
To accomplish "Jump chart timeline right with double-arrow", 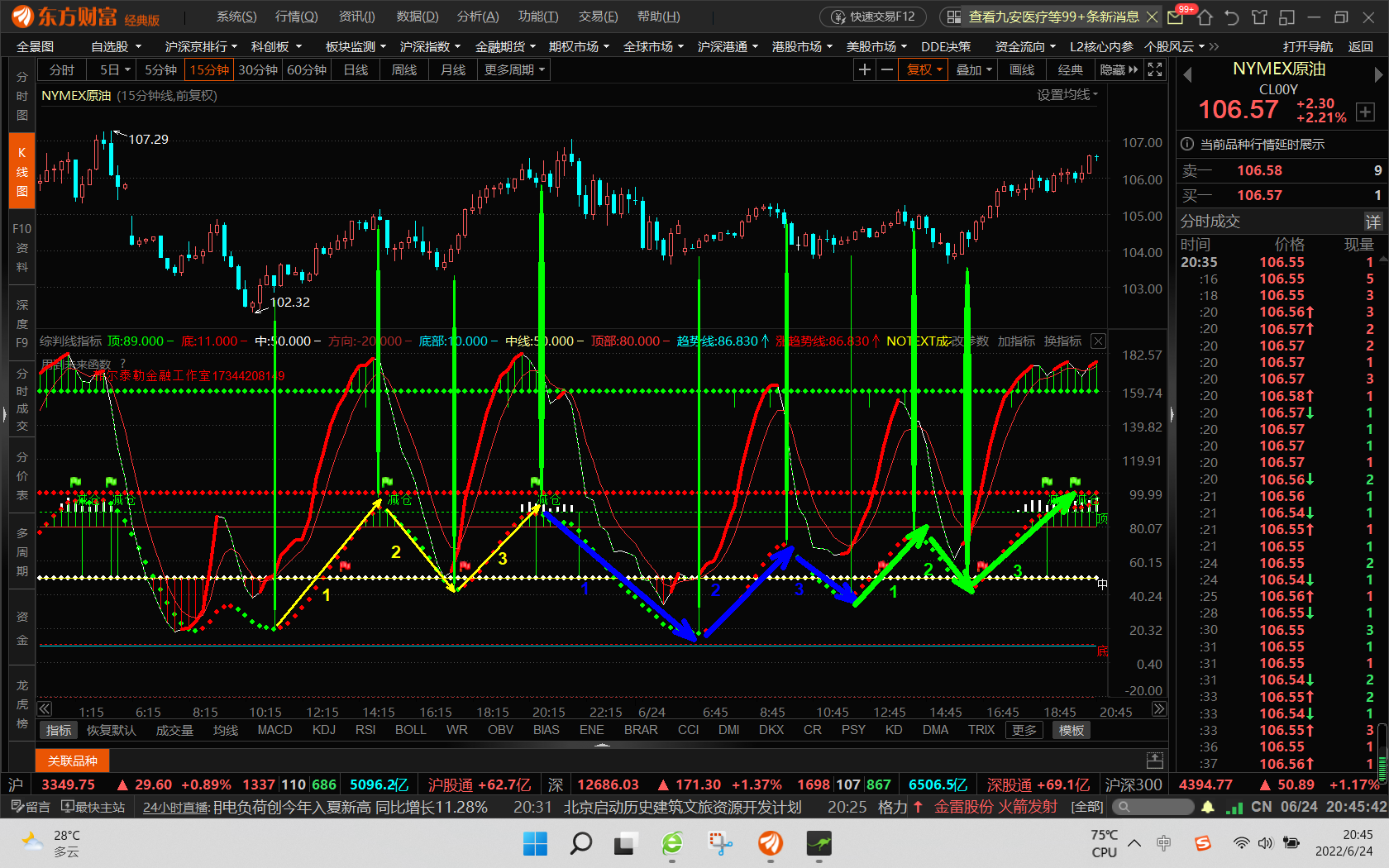I will tap(1159, 708).
